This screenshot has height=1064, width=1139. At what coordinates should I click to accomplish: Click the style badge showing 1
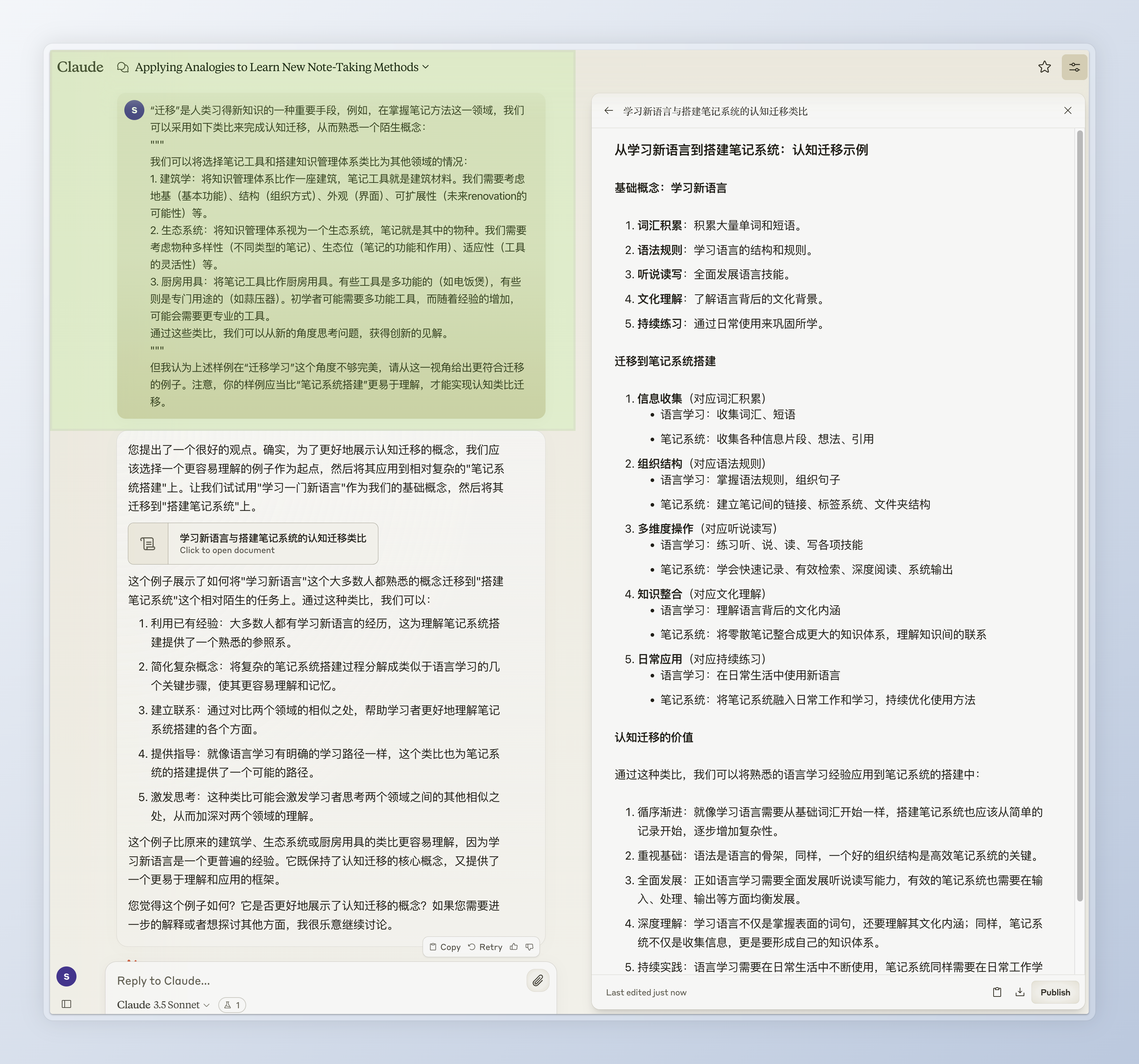coord(232,1005)
